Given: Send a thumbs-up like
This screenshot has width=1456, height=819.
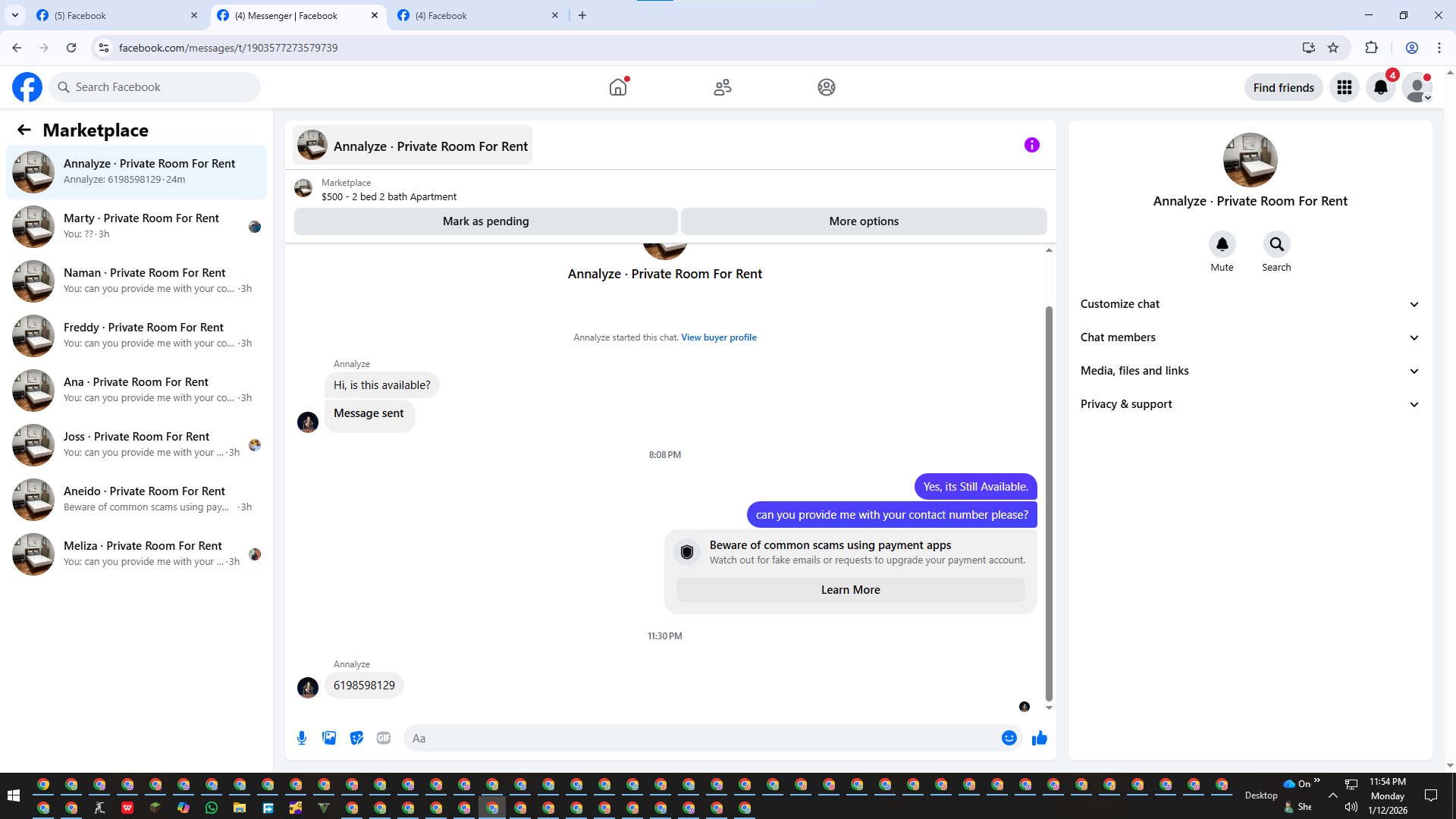Looking at the screenshot, I should coord(1039,738).
